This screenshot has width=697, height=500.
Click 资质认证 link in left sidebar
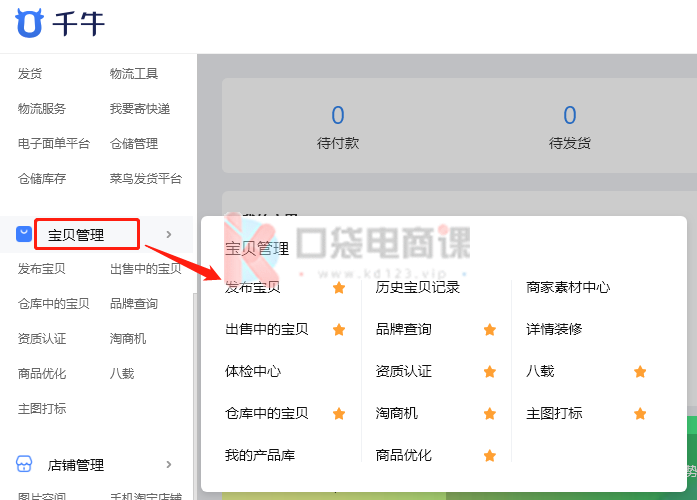click(x=42, y=339)
